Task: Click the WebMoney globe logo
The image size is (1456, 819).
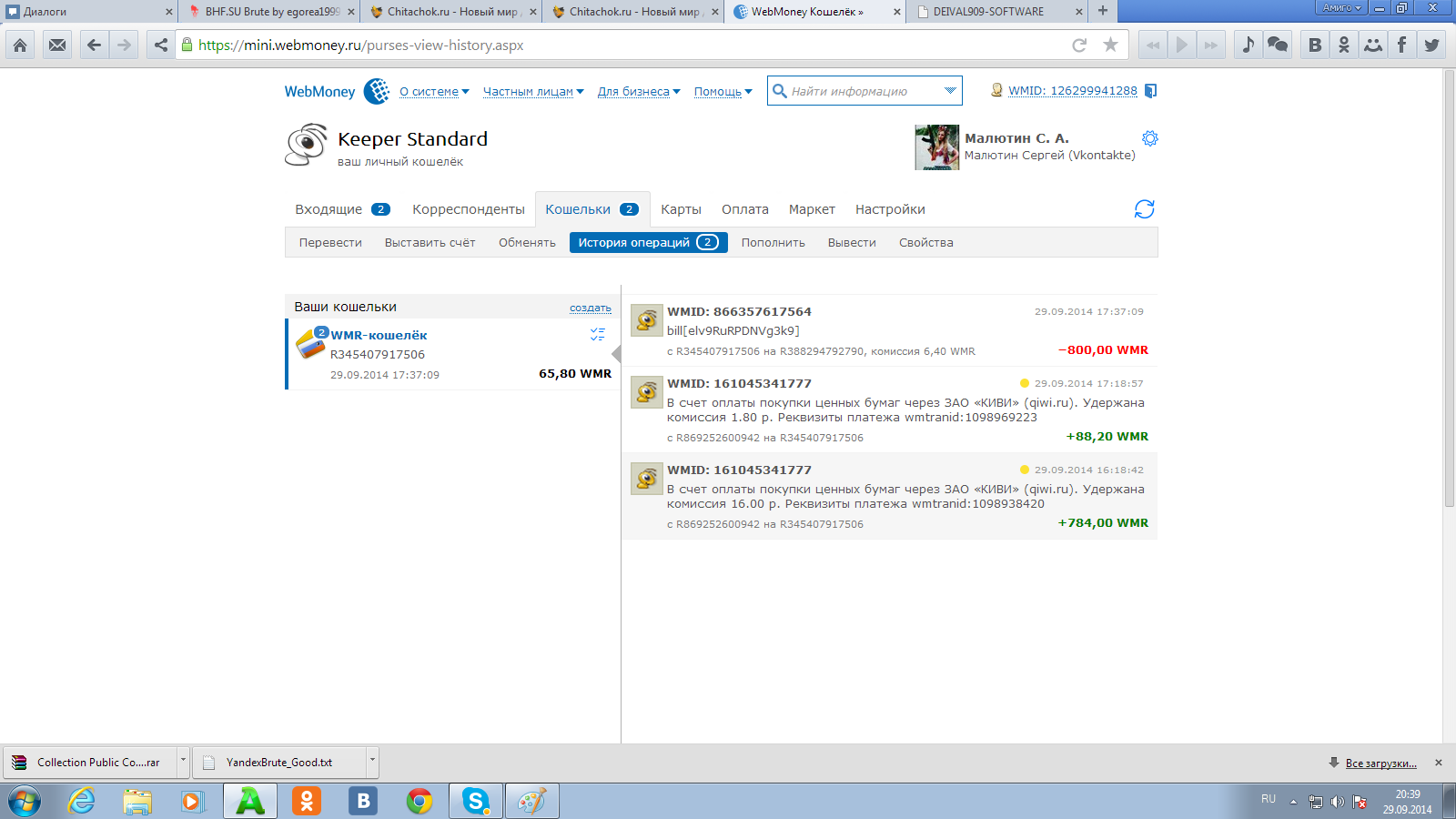Action: click(x=377, y=91)
